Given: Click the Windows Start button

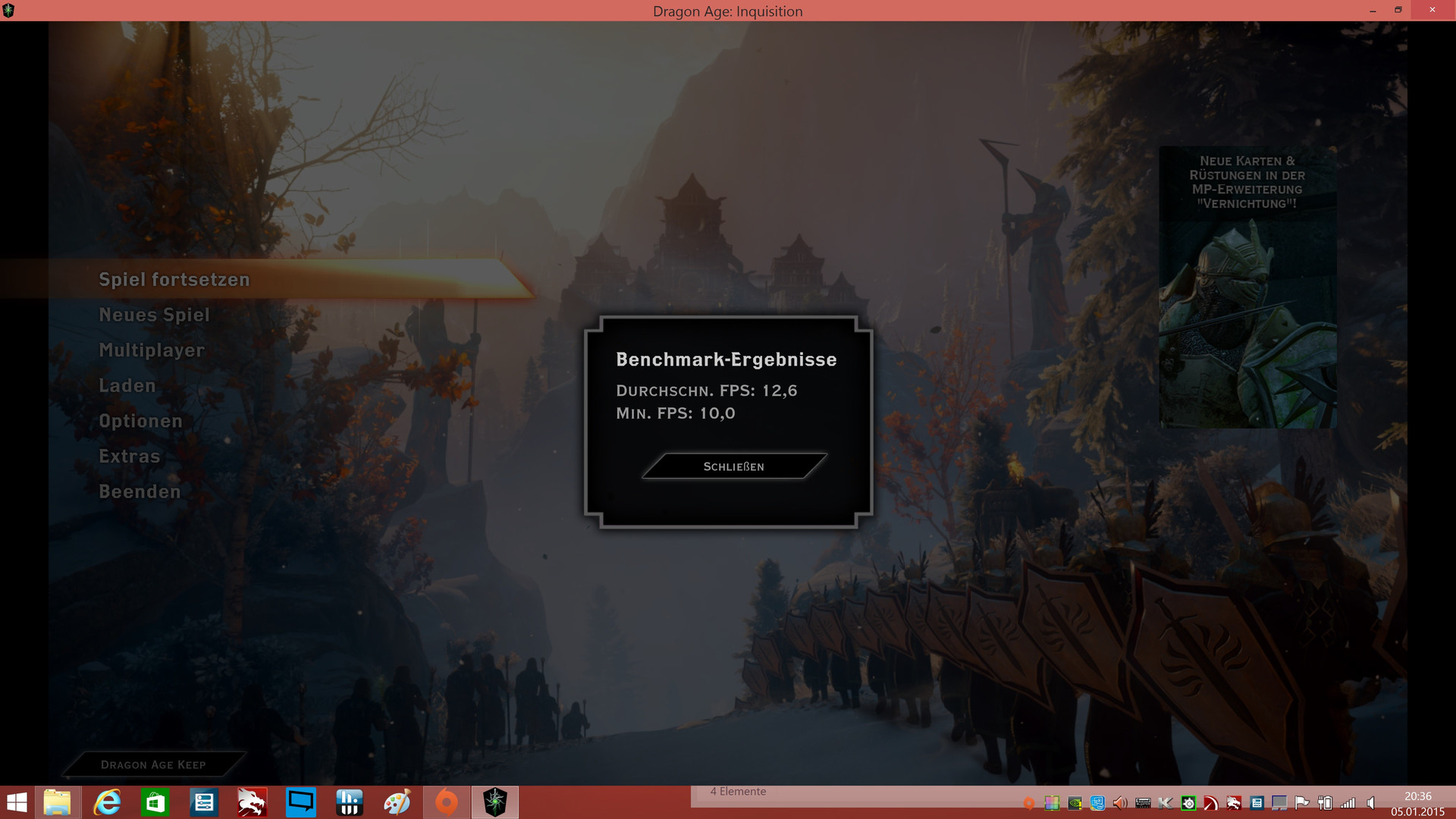Looking at the screenshot, I should [17, 802].
